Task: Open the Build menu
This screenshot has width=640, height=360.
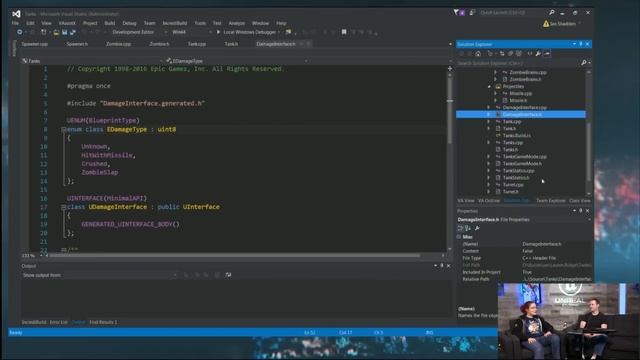Action: 109,23
